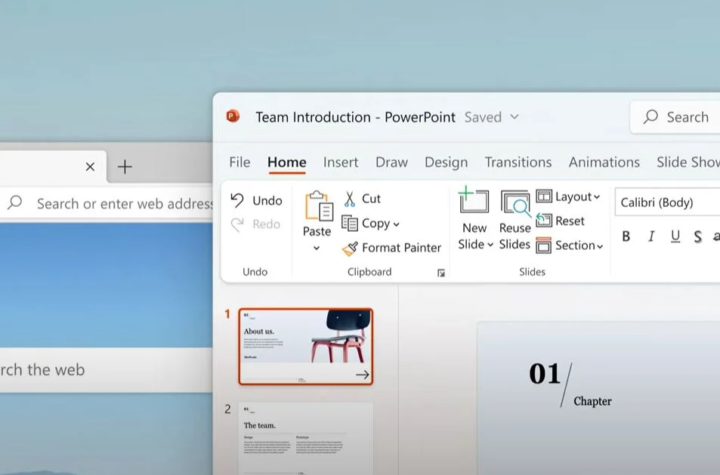
Task: Expand the Layout dropdown
Action: pos(596,198)
